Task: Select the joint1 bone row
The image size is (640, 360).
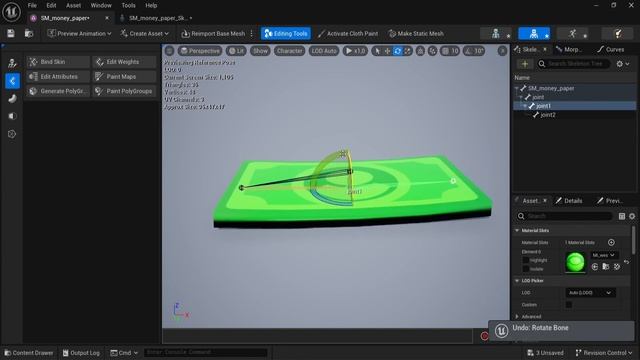Action: point(574,106)
